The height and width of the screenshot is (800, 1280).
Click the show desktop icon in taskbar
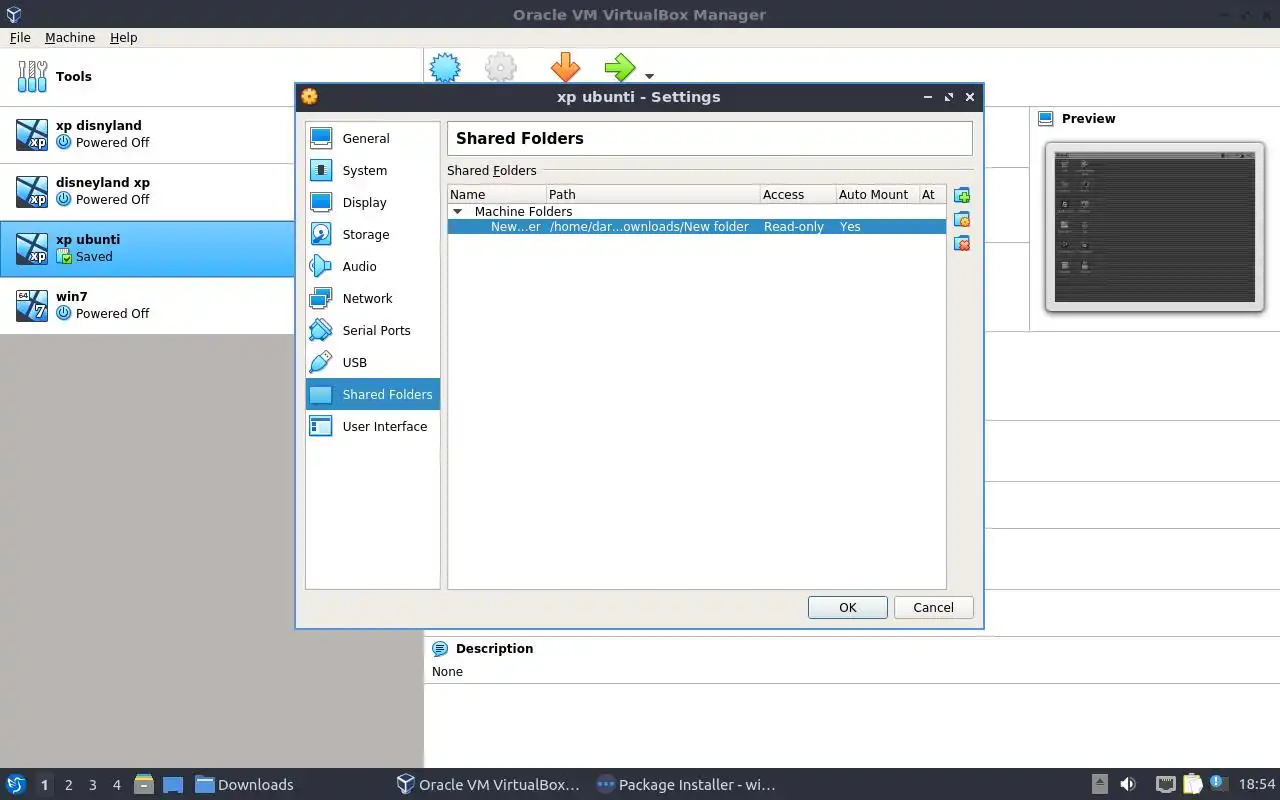tap(173, 785)
